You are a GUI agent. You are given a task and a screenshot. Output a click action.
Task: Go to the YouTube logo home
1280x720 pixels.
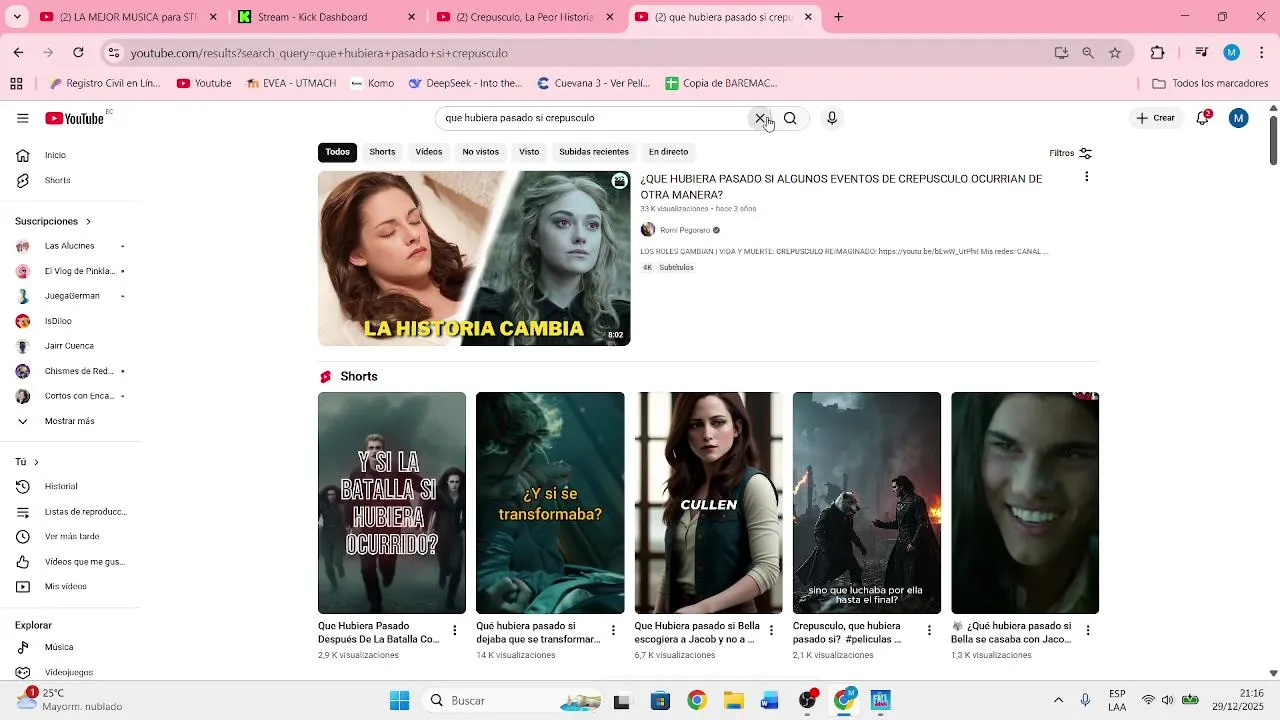(75, 118)
